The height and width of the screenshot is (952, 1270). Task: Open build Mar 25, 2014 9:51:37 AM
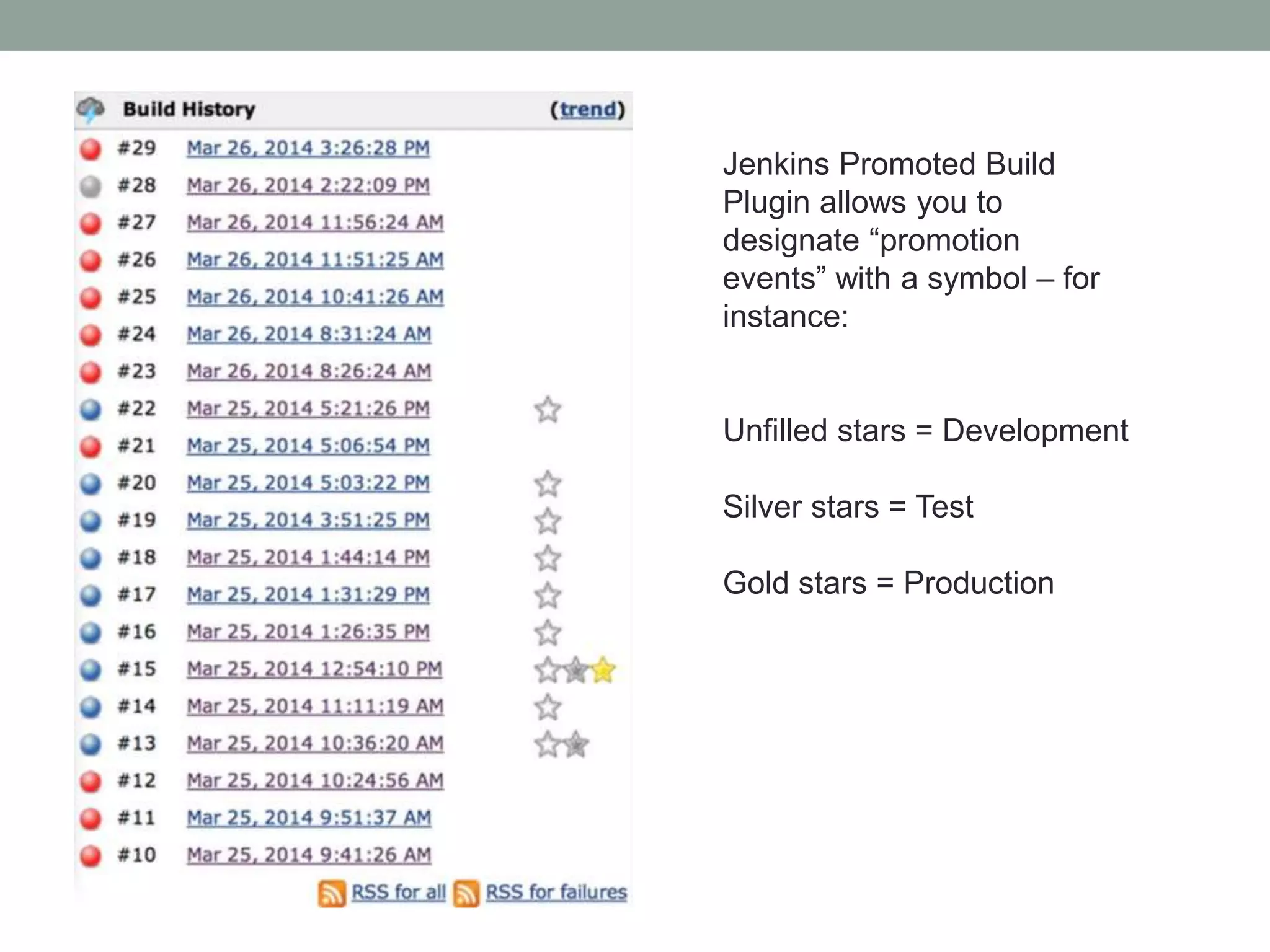309,818
